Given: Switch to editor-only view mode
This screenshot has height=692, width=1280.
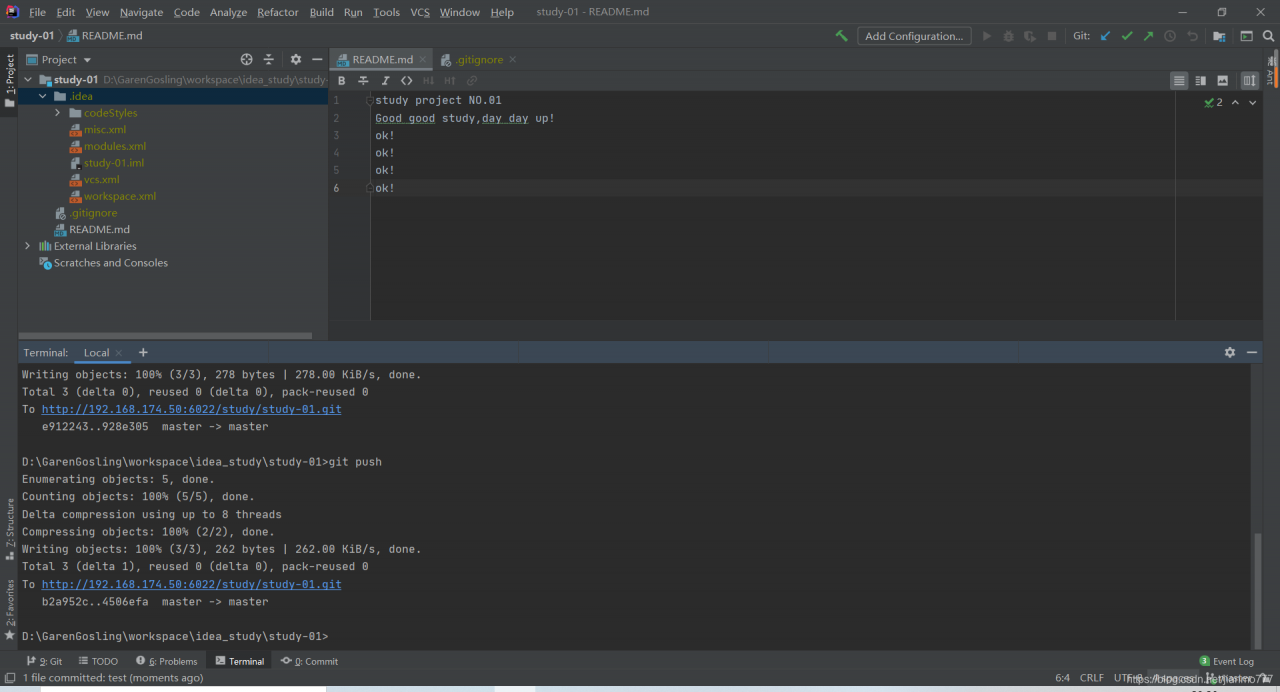Looking at the screenshot, I should (1179, 81).
